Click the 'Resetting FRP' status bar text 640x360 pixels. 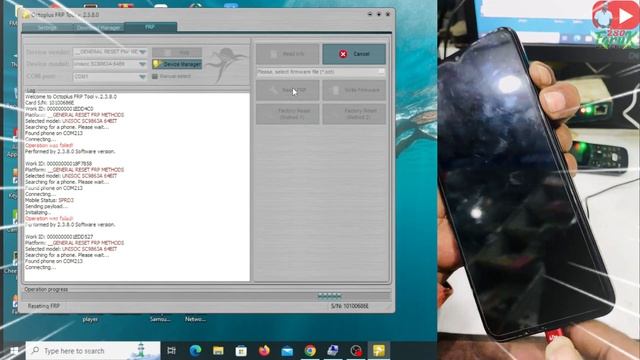[x=44, y=306]
